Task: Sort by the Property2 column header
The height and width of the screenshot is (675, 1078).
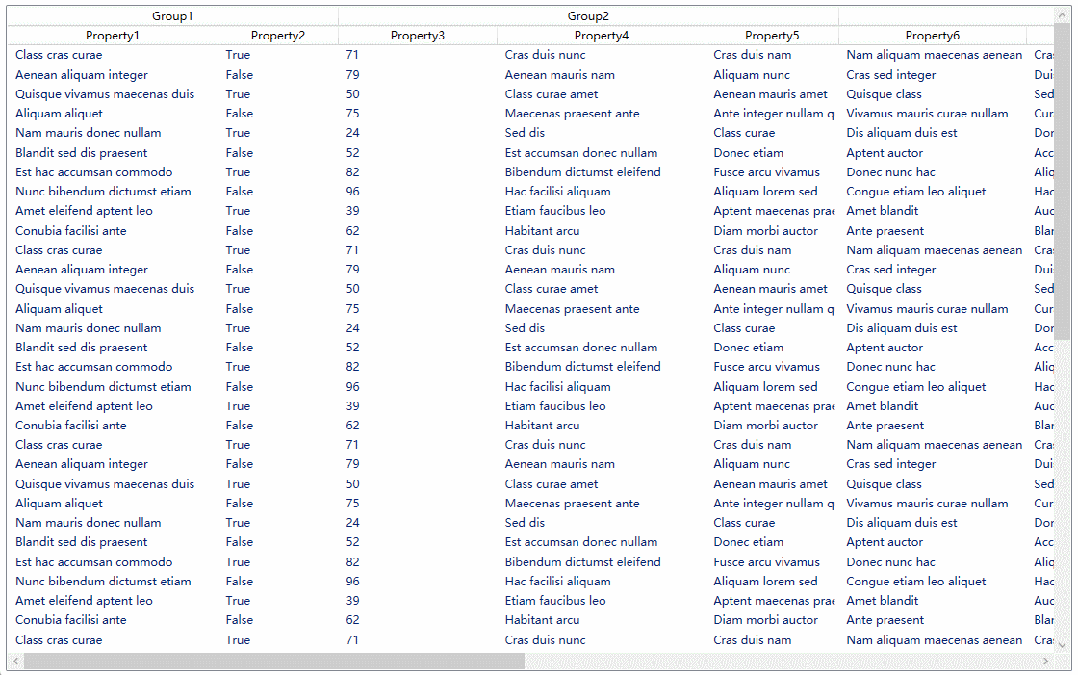Action: 278,35
